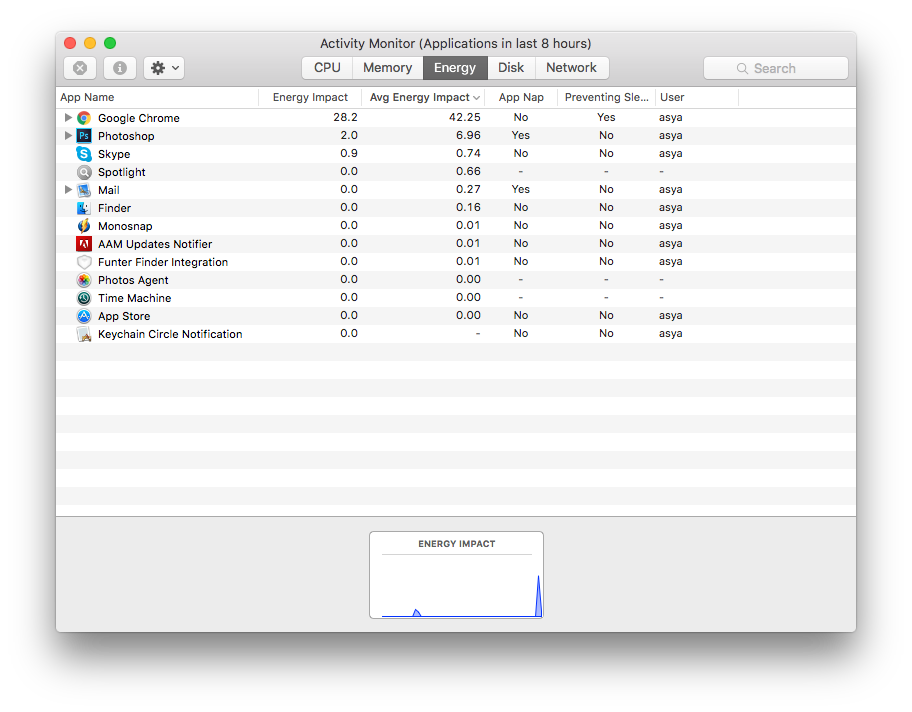
Task: Click the Mail app icon
Action: (84, 190)
